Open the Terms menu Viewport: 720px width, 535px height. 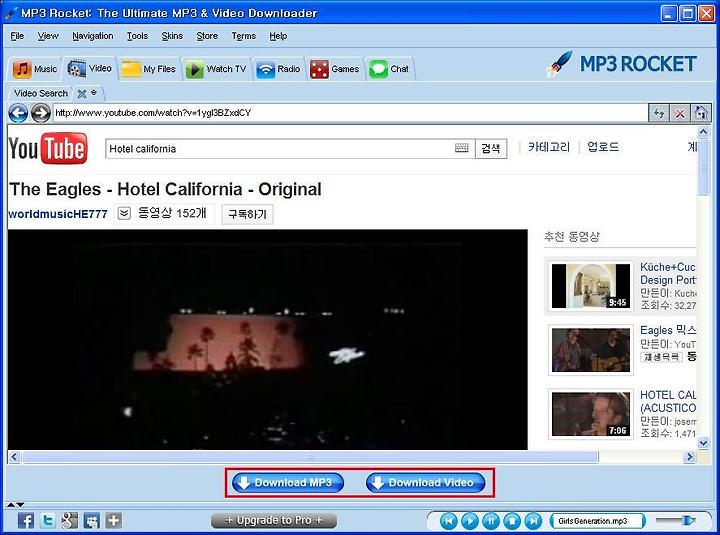243,36
